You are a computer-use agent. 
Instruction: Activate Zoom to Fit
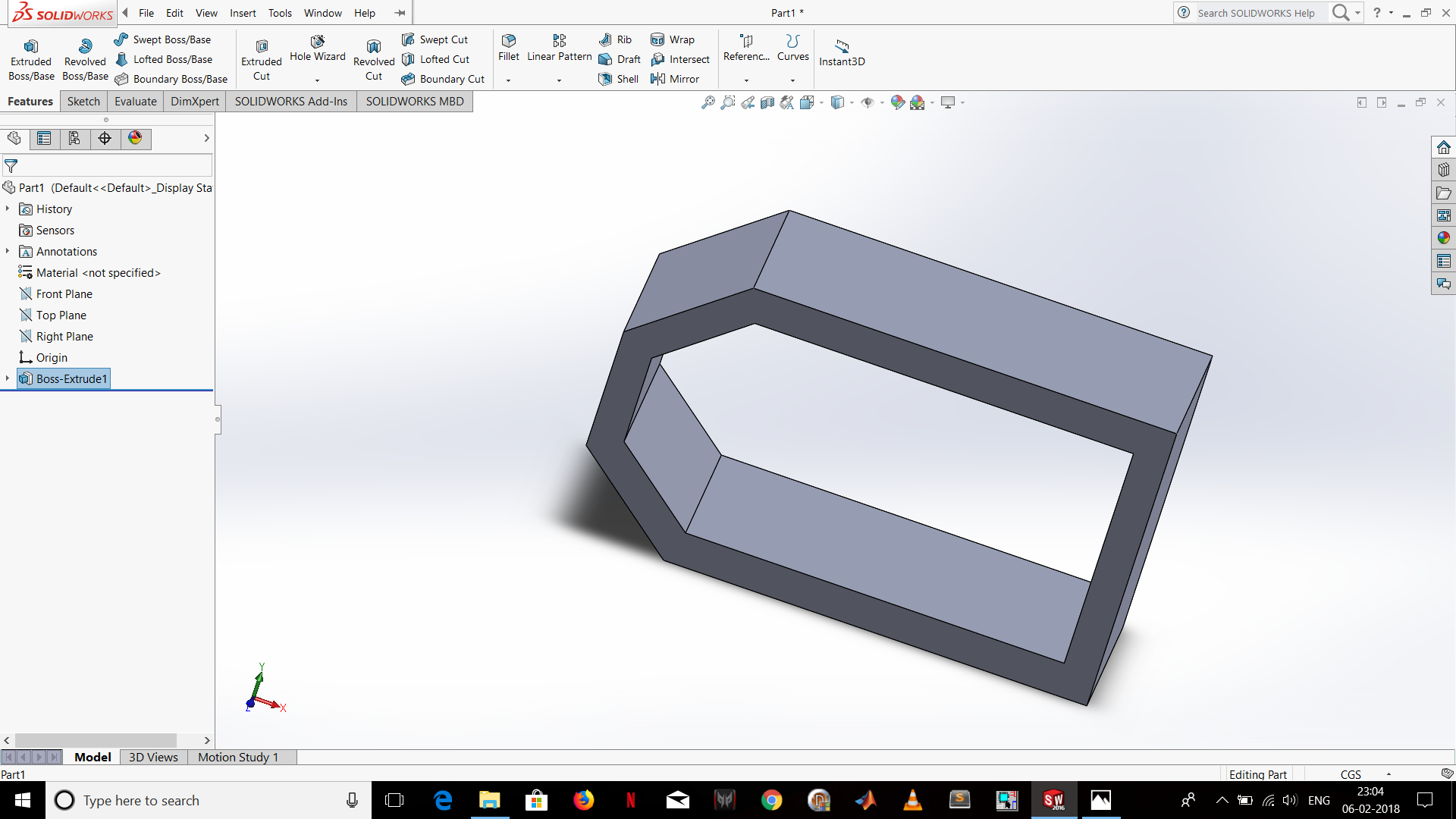708,102
